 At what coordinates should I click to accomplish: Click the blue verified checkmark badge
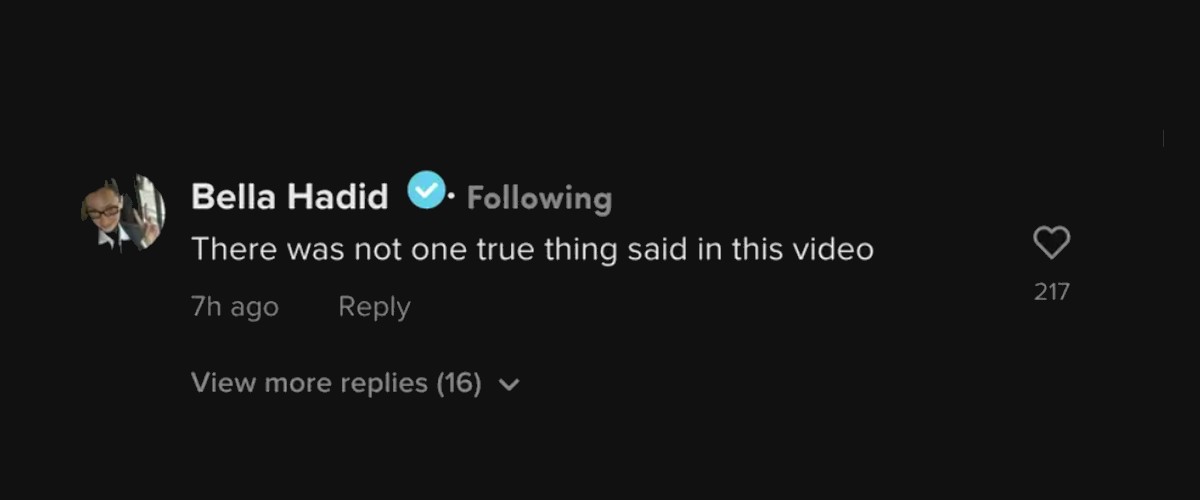[425, 191]
